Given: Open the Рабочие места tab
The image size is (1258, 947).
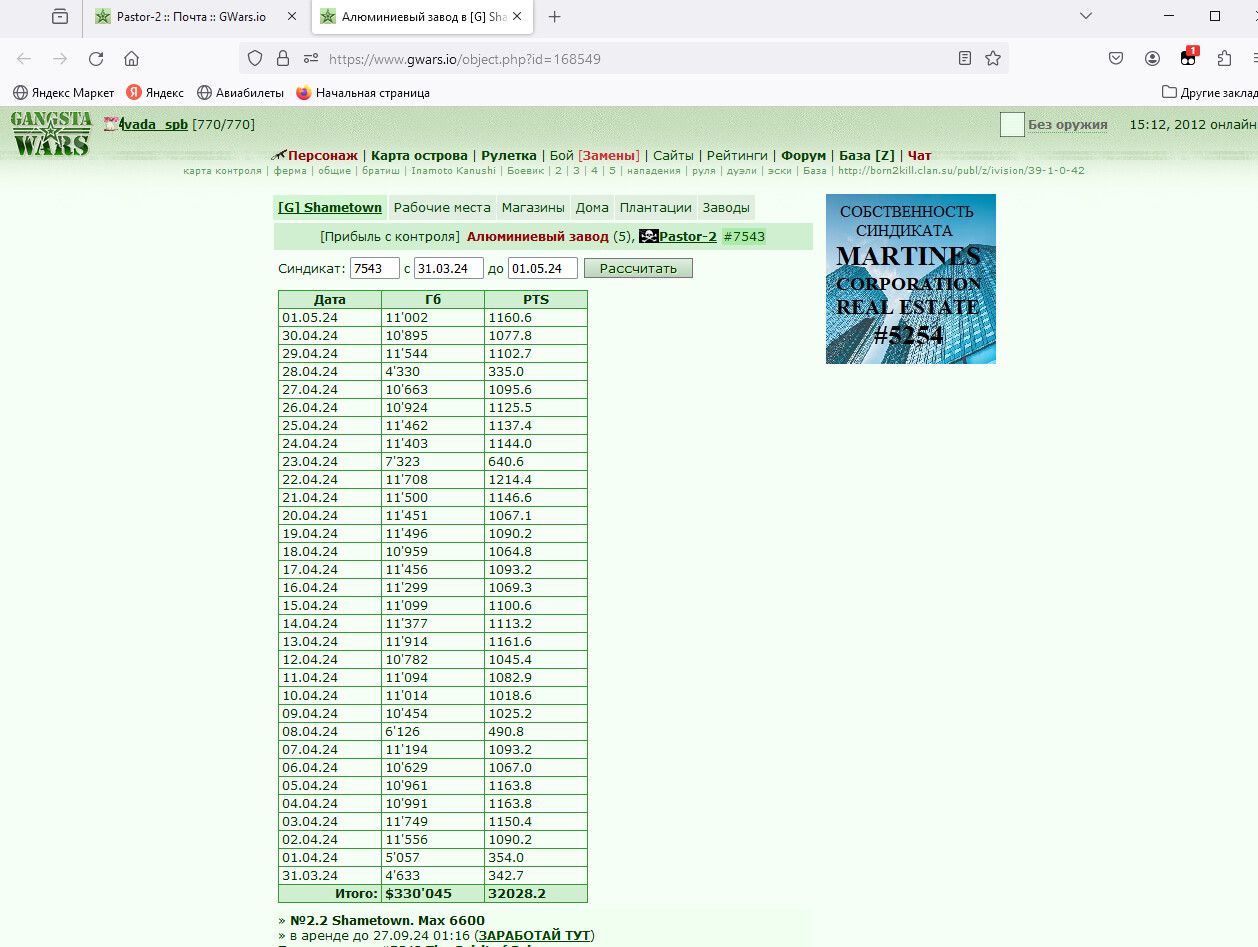Looking at the screenshot, I should (x=442, y=207).
